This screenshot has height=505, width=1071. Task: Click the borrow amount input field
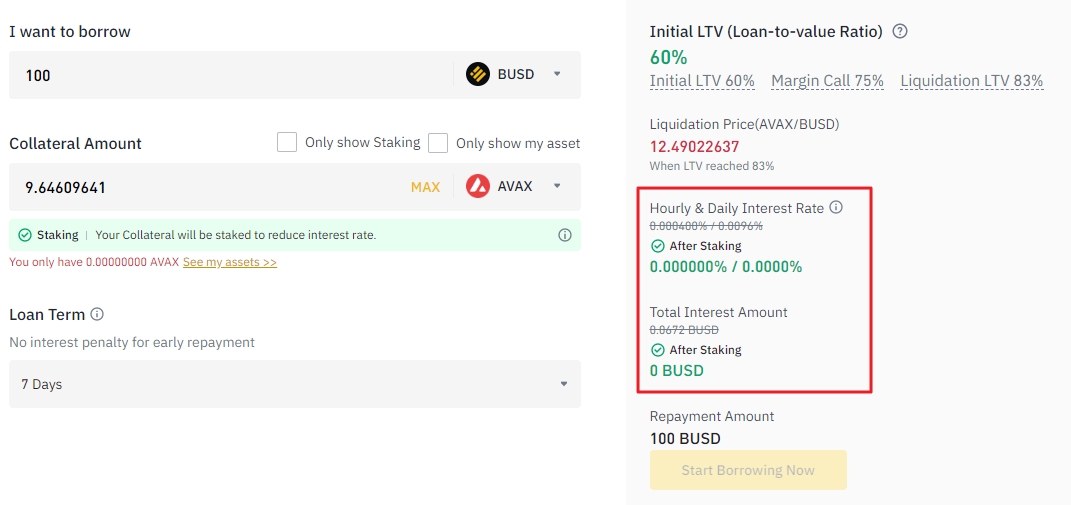pos(230,75)
